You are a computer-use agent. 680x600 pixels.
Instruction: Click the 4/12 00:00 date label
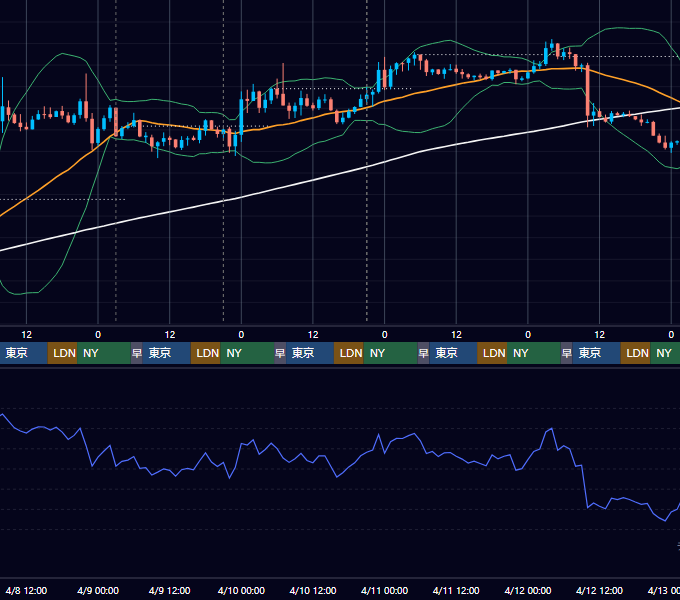tap(528, 590)
